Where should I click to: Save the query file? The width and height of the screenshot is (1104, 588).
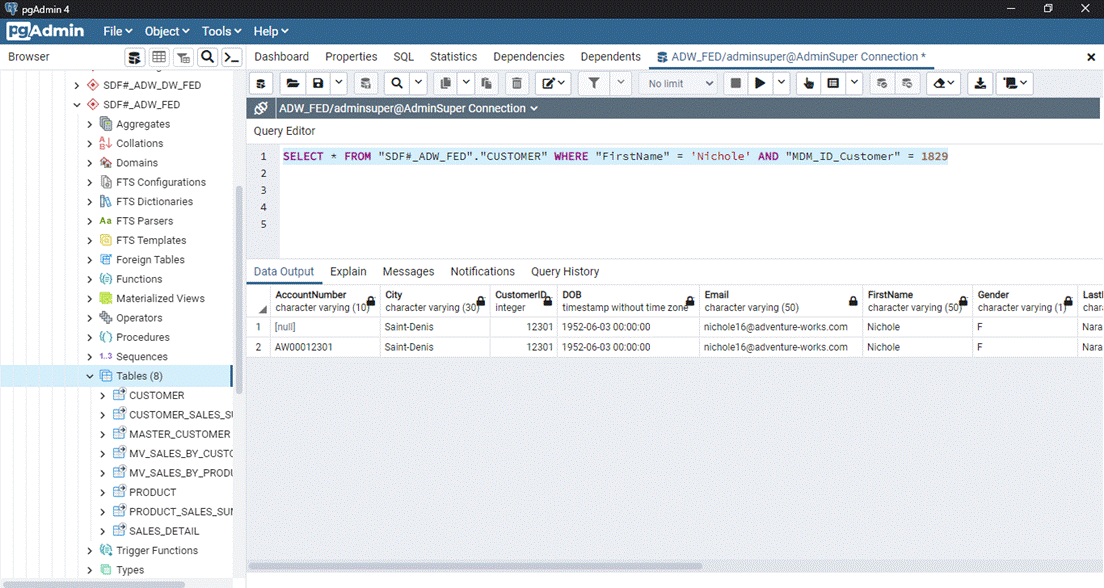tap(318, 84)
